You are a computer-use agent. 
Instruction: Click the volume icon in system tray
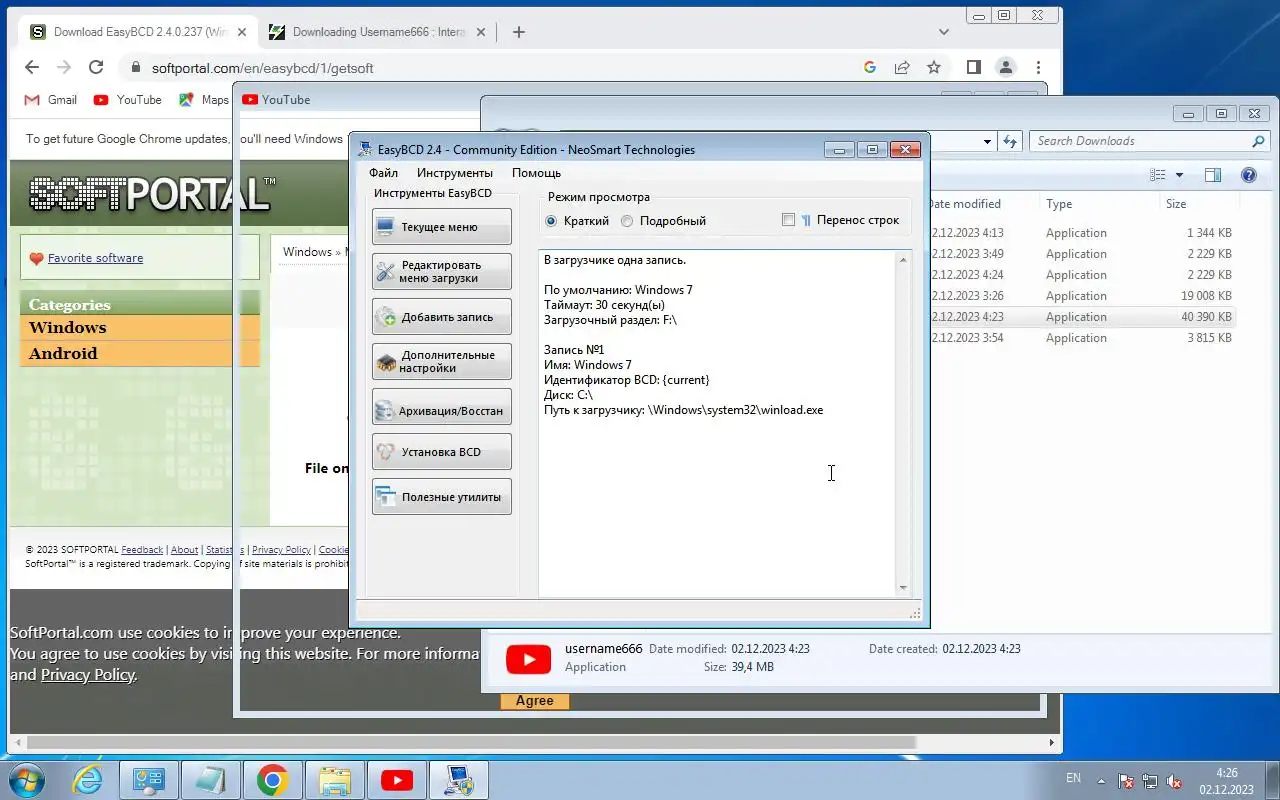pos(1175,782)
